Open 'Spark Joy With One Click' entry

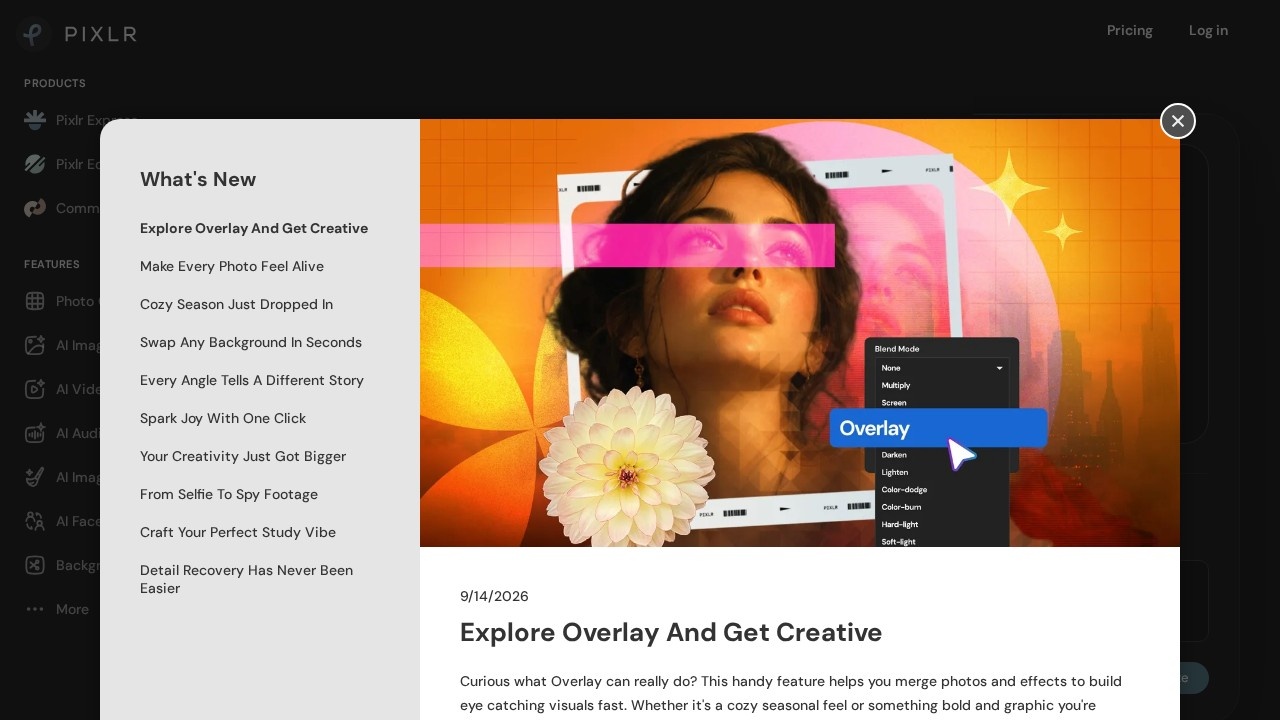[x=223, y=418]
